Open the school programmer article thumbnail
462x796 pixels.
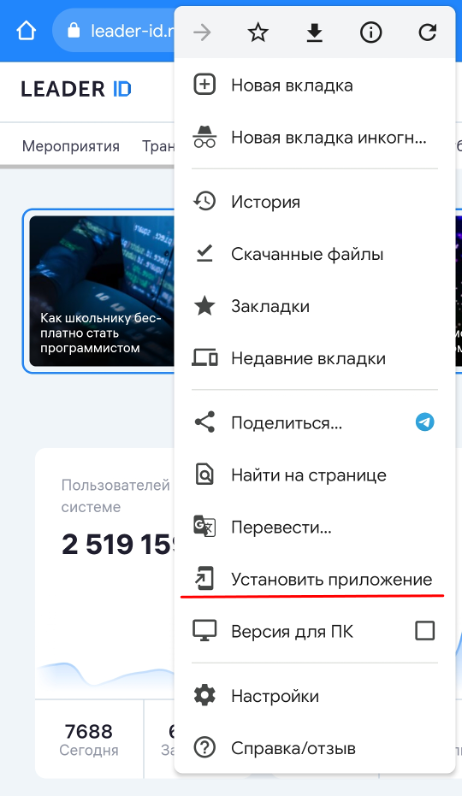pos(102,291)
